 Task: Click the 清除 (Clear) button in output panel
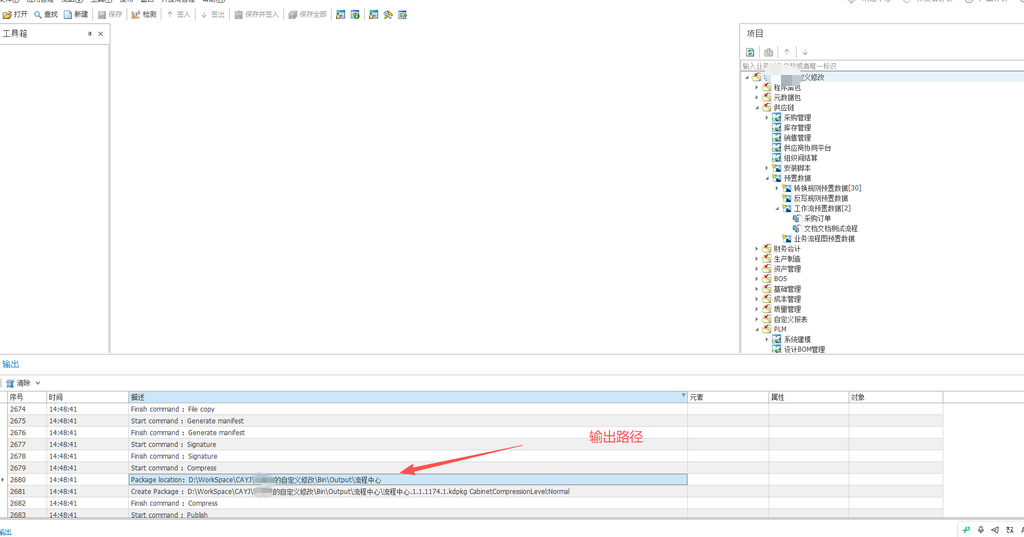(x=18, y=383)
